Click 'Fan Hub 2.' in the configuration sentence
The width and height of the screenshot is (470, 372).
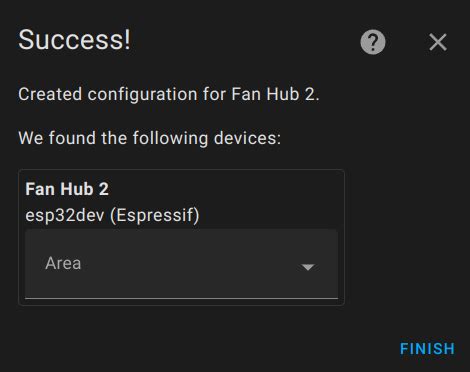(x=275, y=94)
